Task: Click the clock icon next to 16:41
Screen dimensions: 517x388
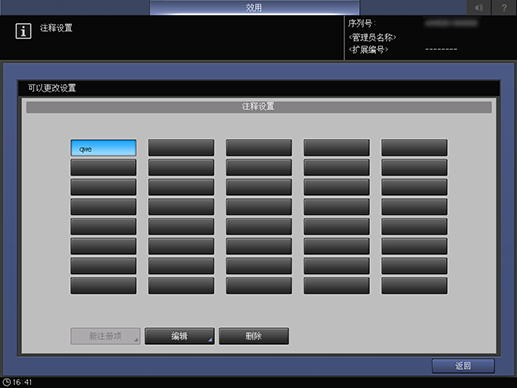Action: click(x=7, y=382)
